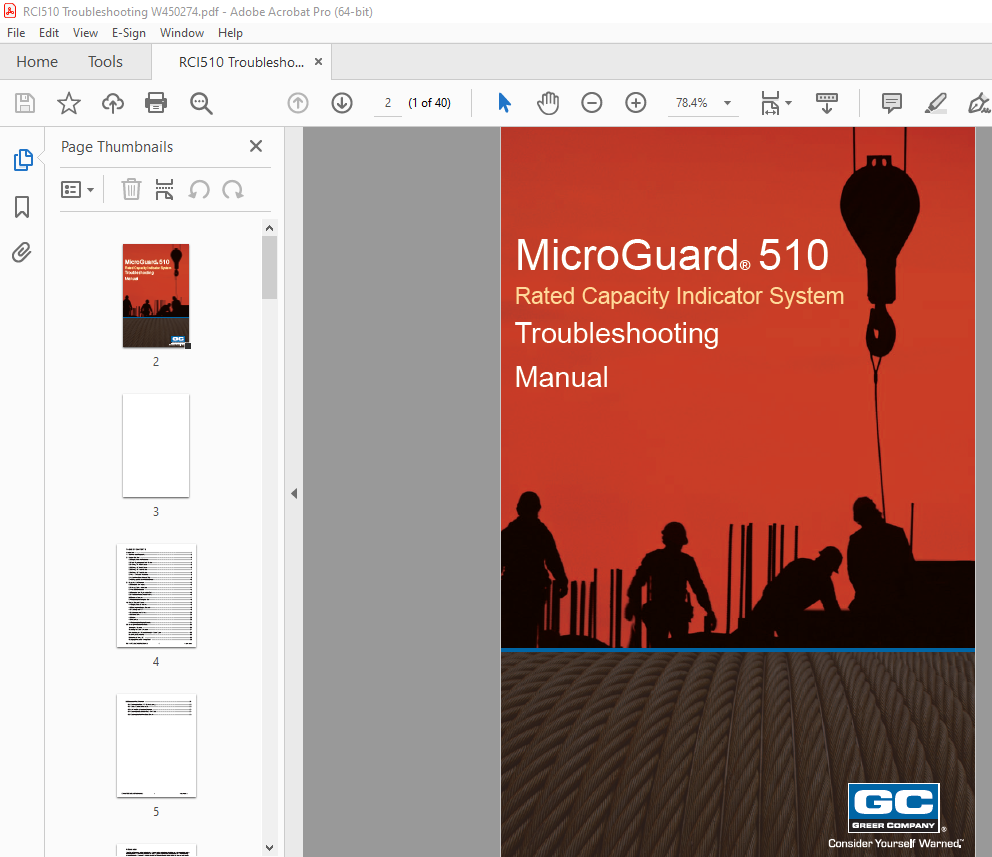
Task: Click the page number input field
Action: click(x=388, y=103)
